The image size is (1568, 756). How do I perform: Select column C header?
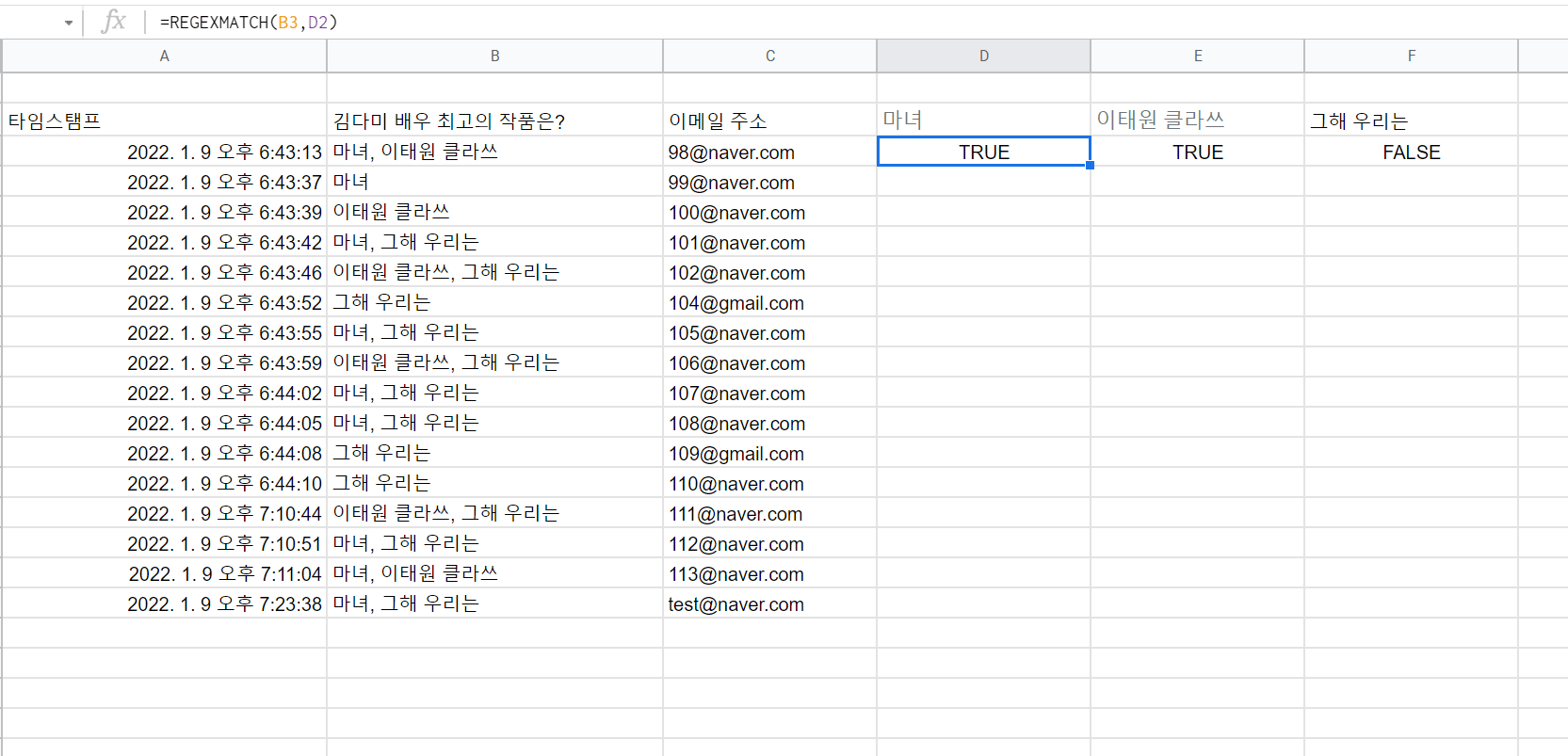[769, 56]
